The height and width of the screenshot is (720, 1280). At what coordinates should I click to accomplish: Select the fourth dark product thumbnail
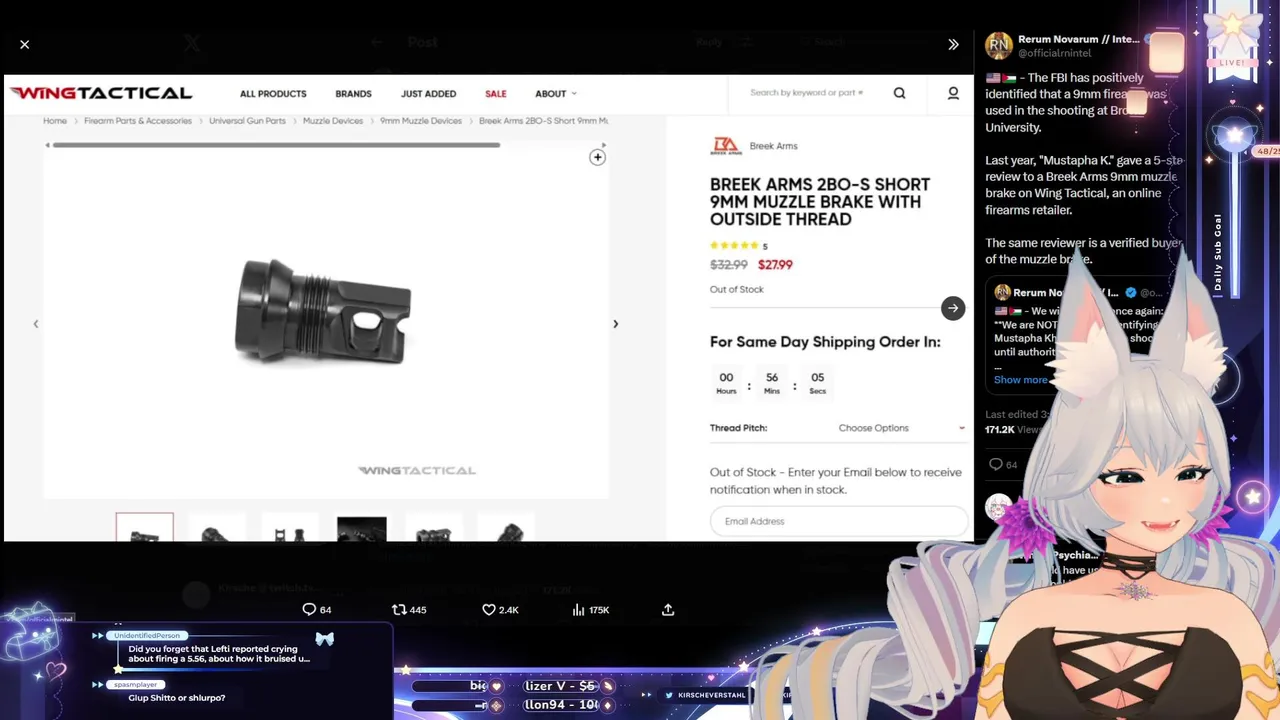pyautogui.click(x=361, y=528)
